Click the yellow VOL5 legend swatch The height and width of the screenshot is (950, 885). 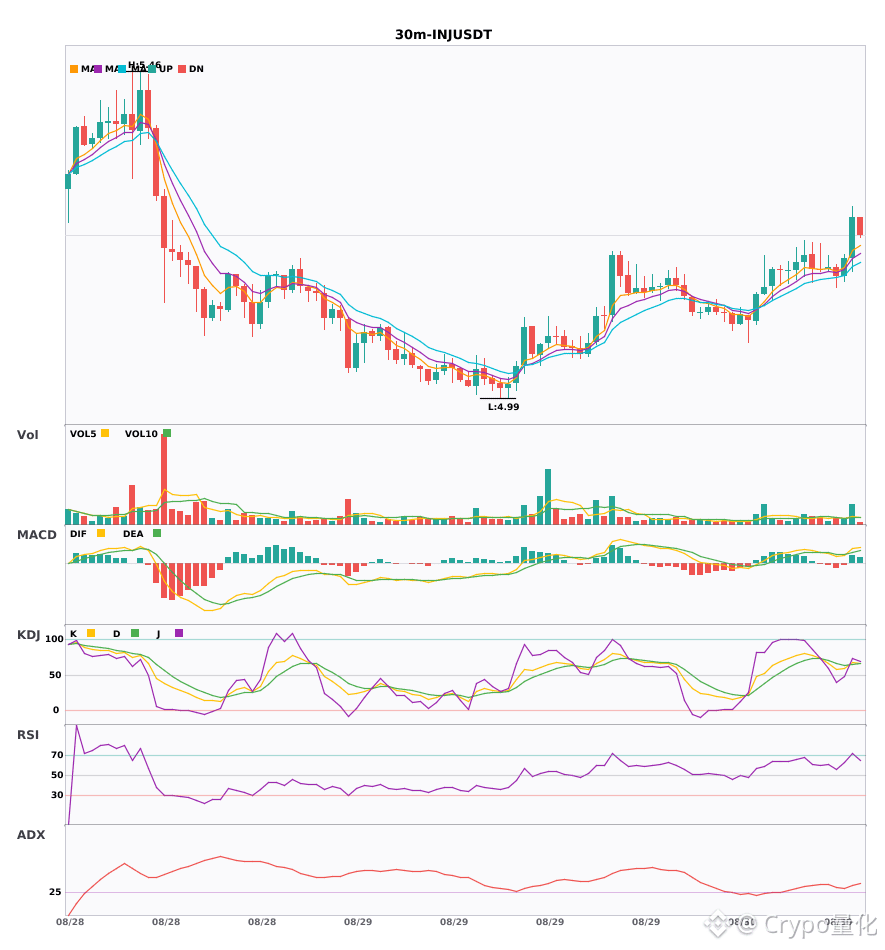tap(105, 433)
